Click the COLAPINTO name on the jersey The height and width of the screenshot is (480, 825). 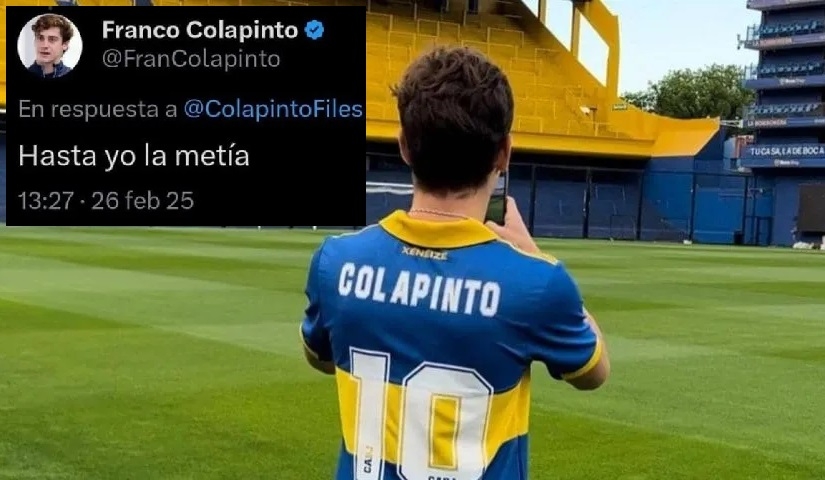pyautogui.click(x=419, y=290)
